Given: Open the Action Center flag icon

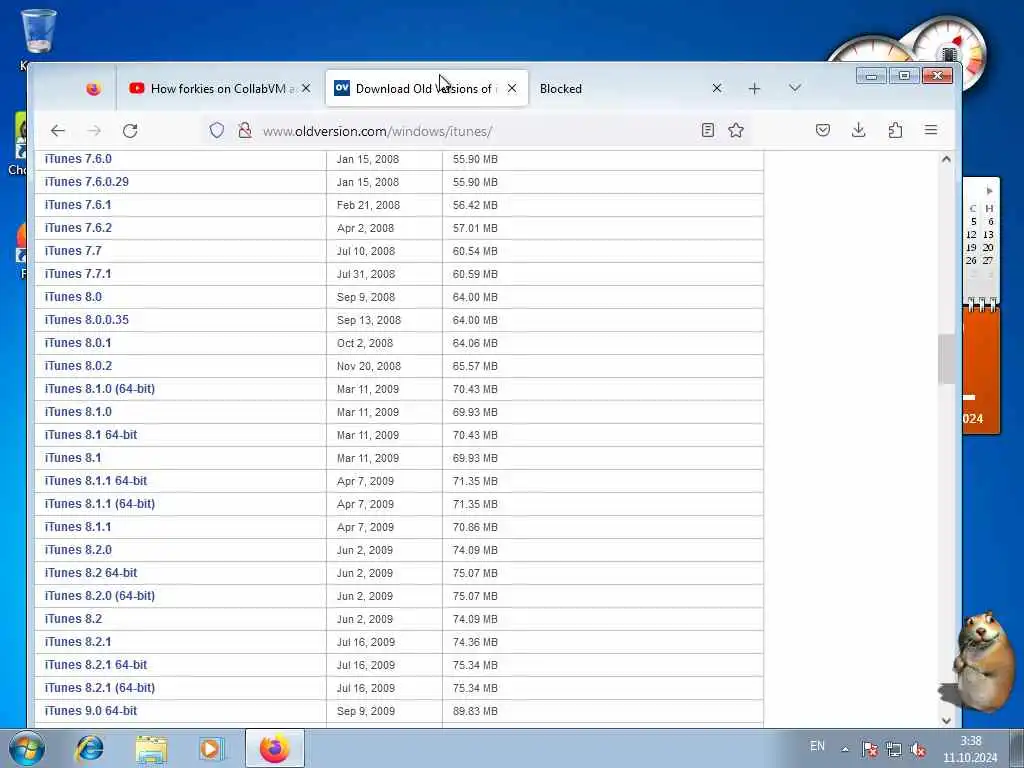Looking at the screenshot, I should pos(869,749).
